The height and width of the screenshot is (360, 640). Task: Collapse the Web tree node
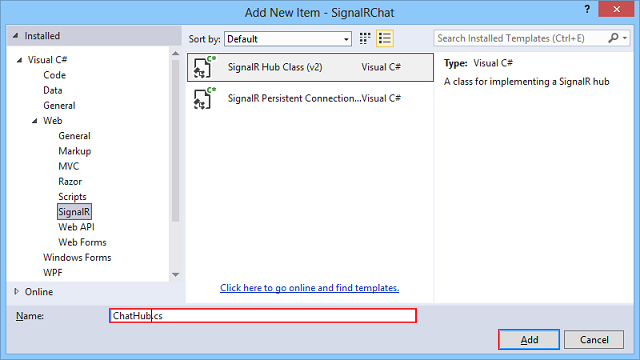35,121
